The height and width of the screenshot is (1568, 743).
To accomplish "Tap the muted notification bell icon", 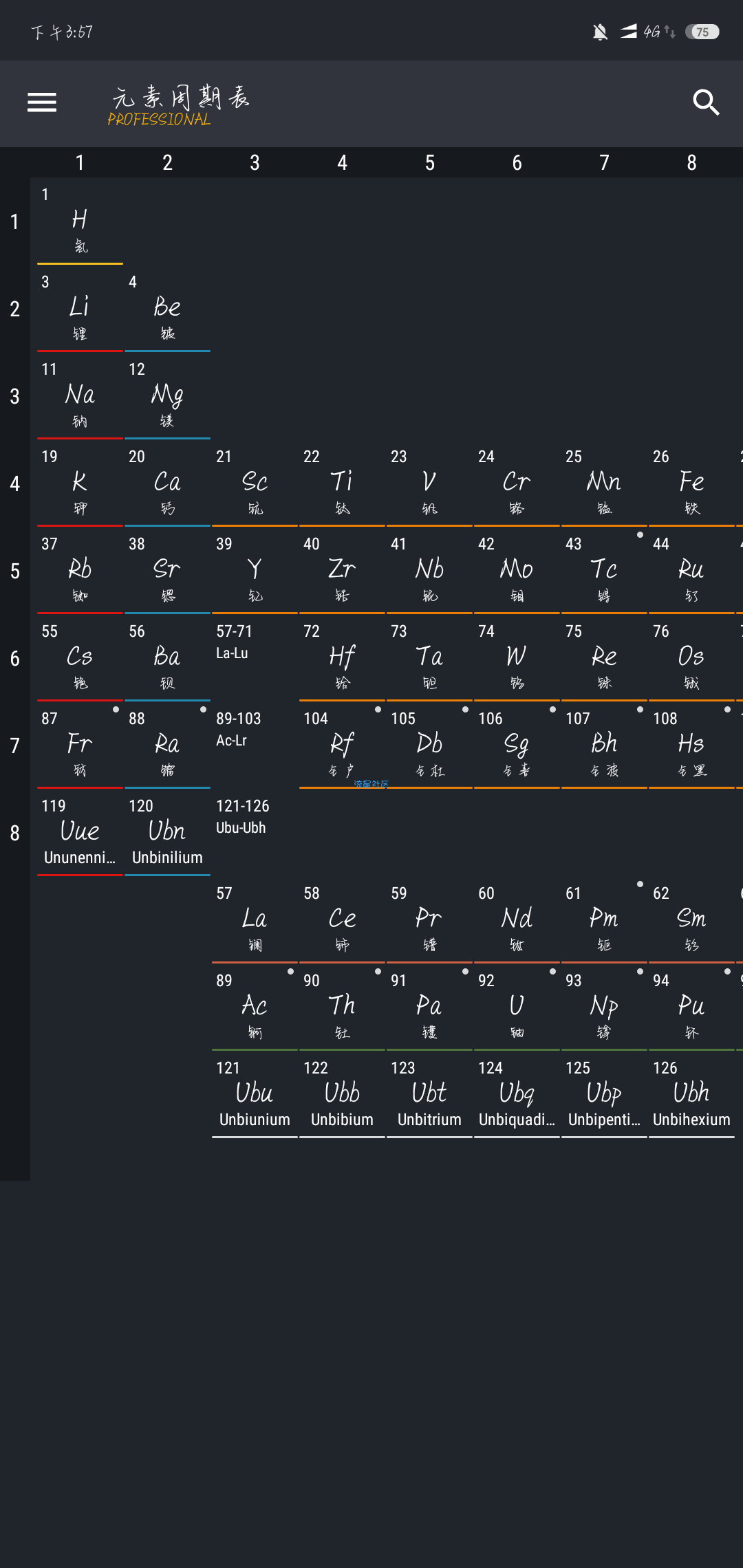I will pos(600,32).
